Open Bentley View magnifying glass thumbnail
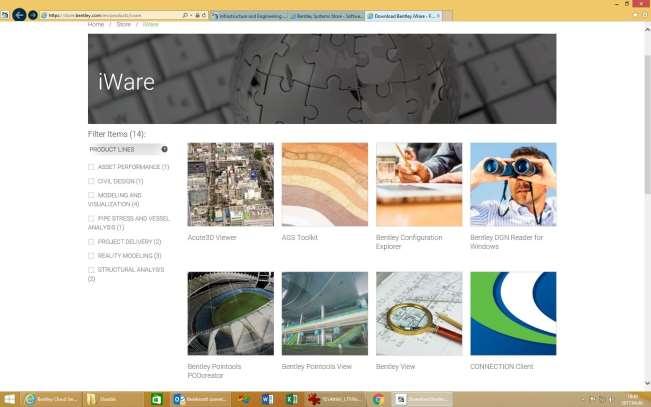 (x=419, y=314)
